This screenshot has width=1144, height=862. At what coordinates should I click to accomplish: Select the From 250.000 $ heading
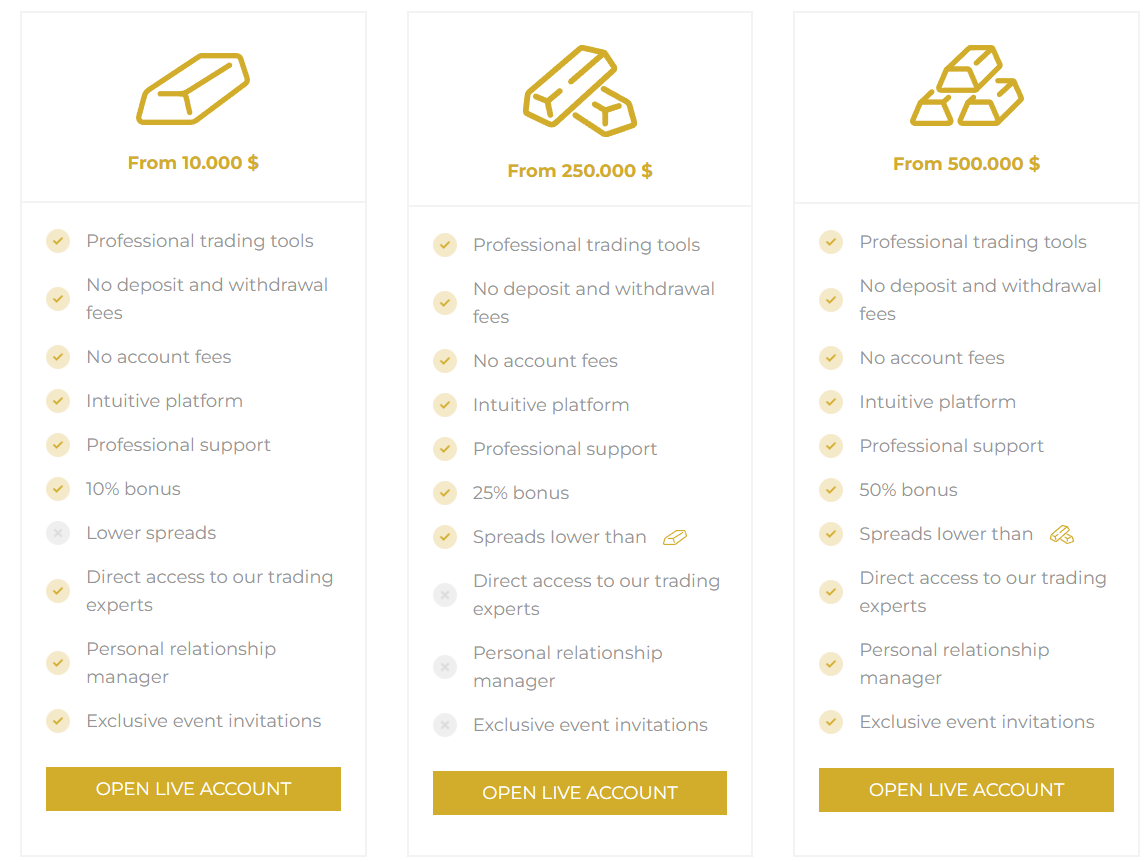(580, 171)
